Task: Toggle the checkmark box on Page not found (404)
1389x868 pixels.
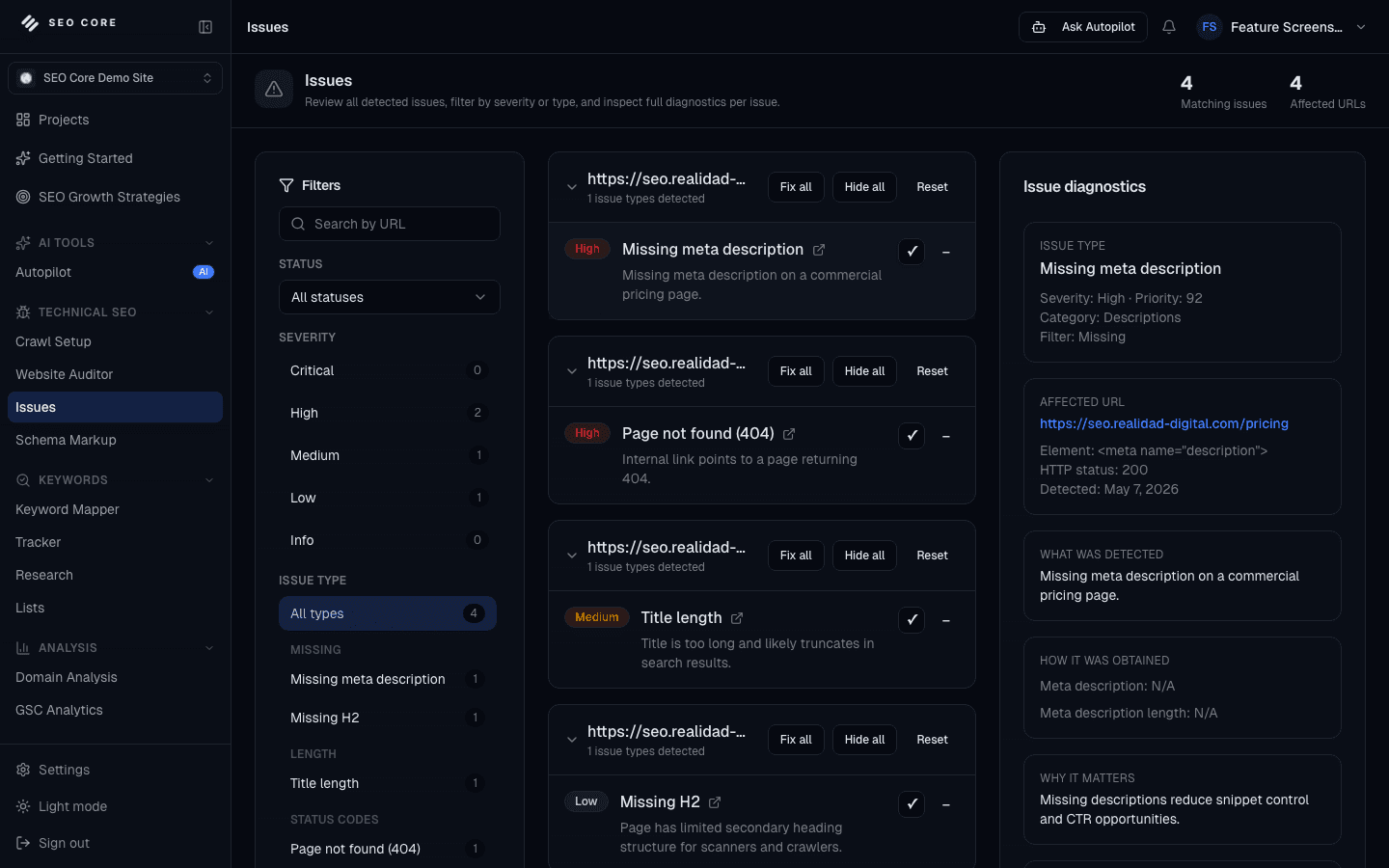Action: (x=912, y=436)
